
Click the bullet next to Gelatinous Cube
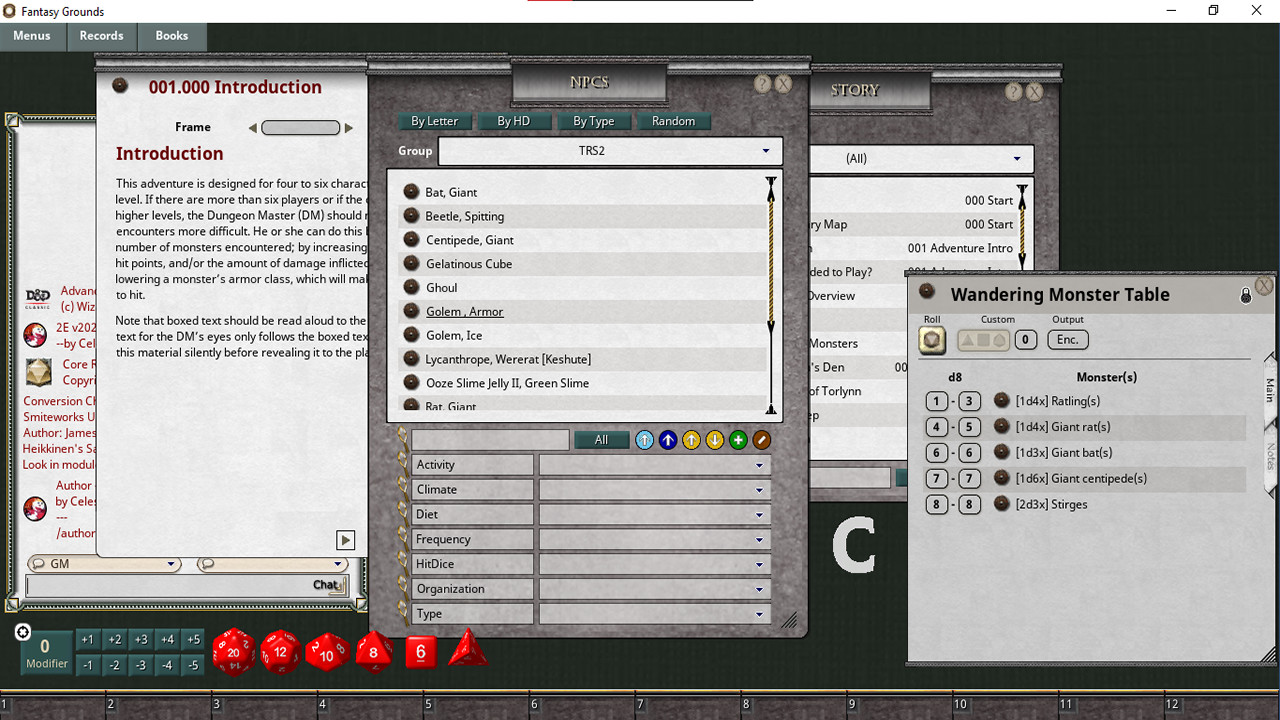[x=410, y=264]
